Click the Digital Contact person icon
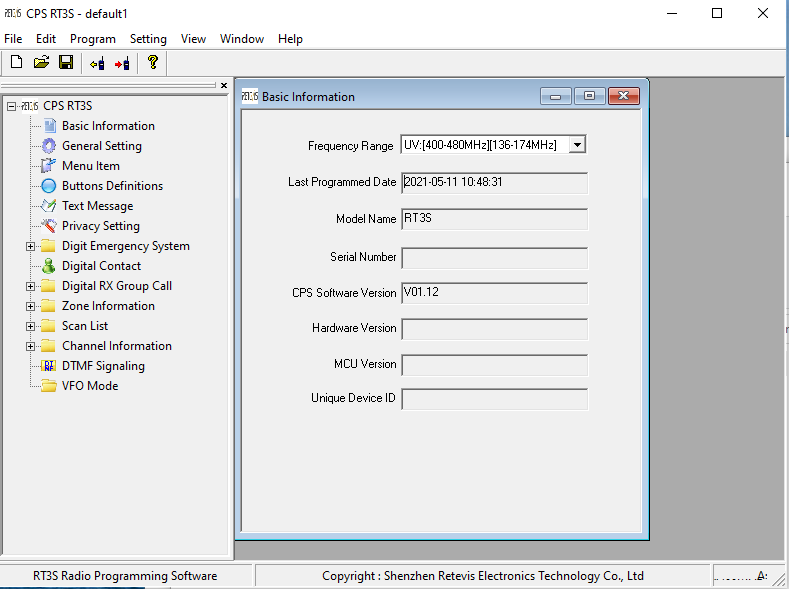The width and height of the screenshot is (789, 589). coord(49,266)
